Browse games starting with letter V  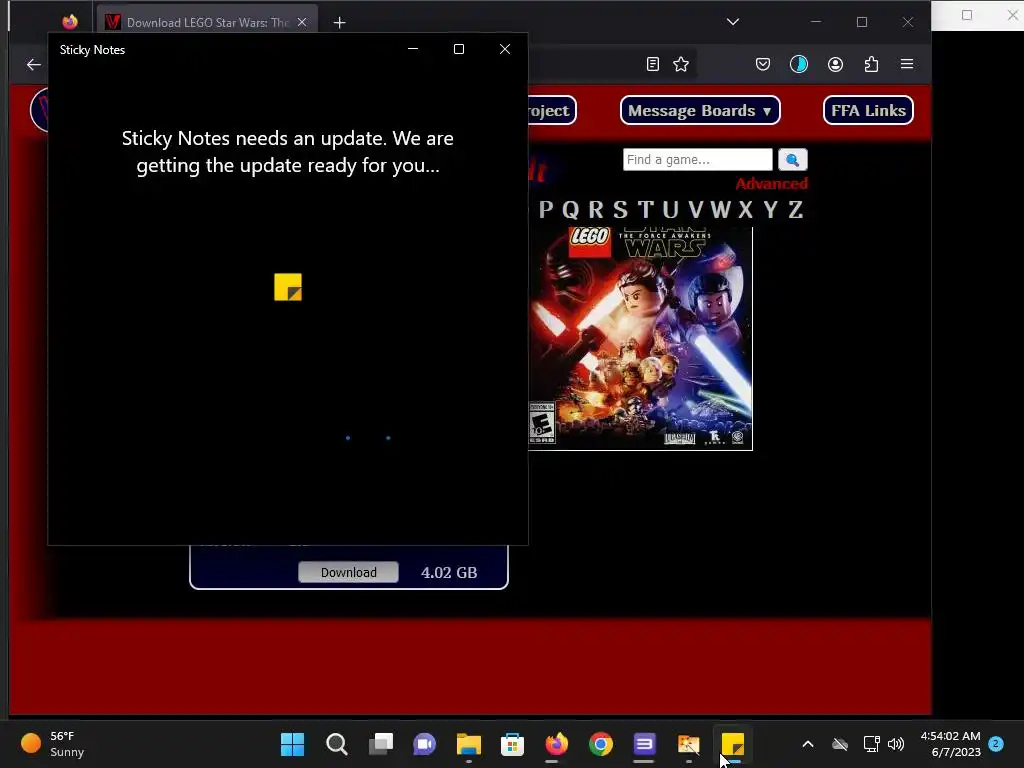point(696,210)
